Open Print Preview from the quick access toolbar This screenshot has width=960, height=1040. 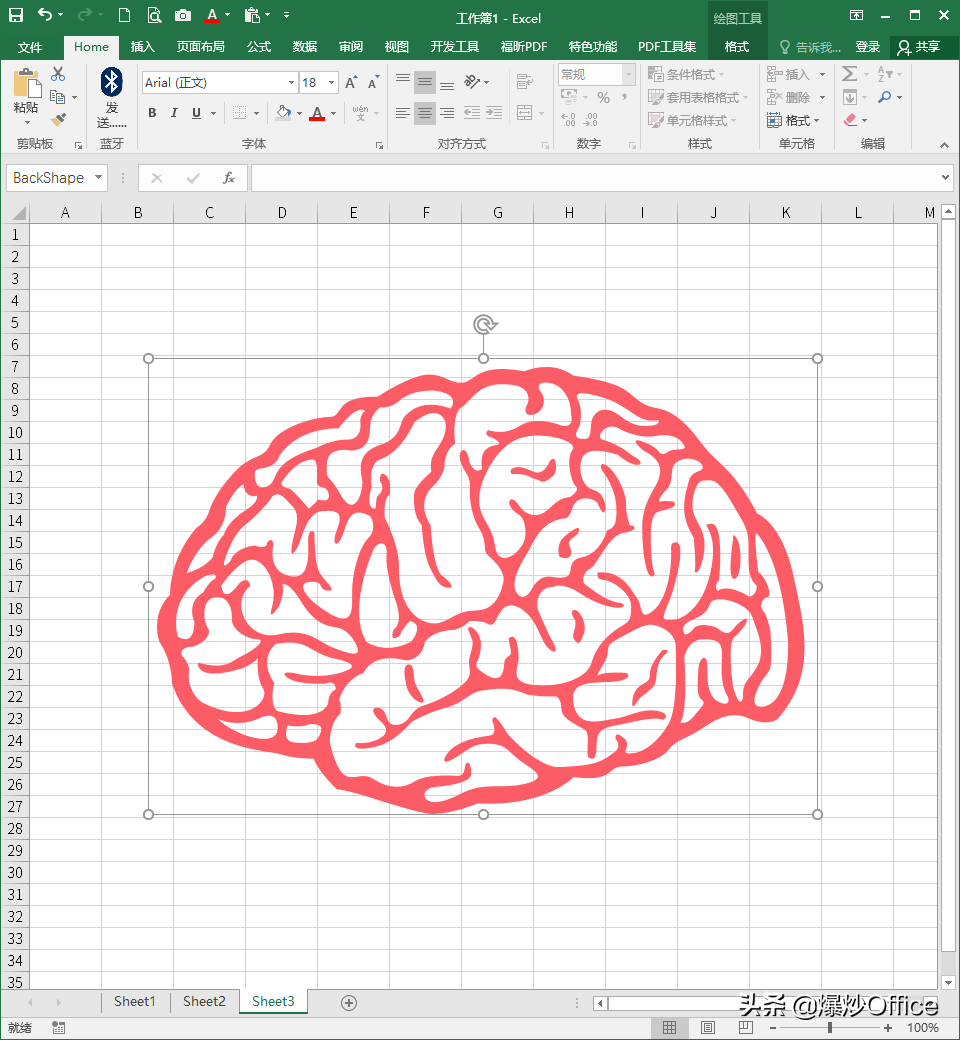[x=154, y=15]
